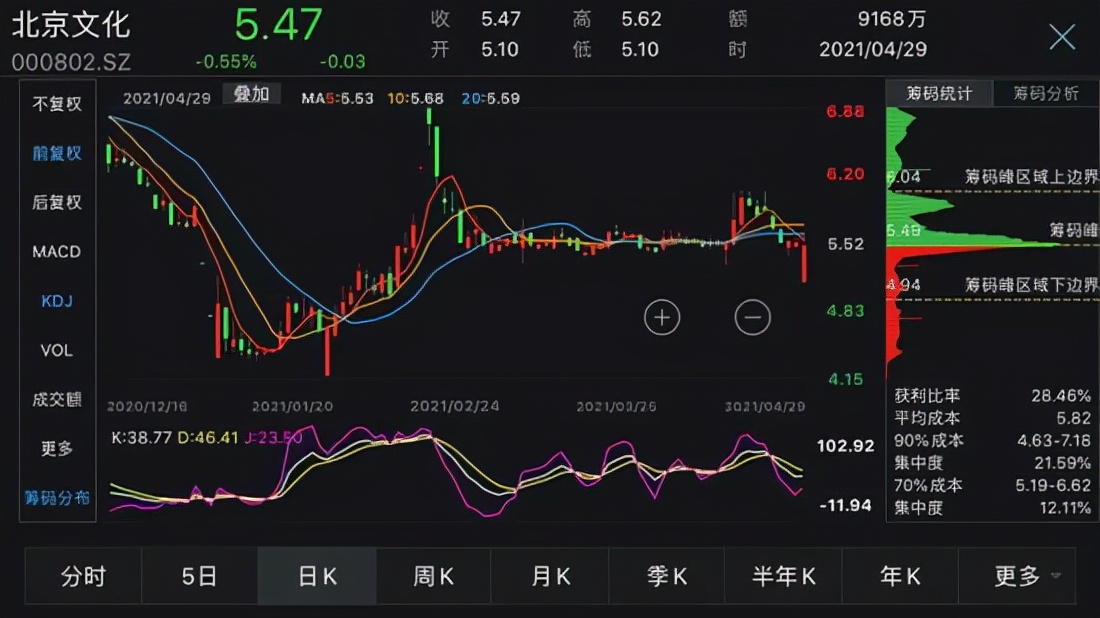Image resolution: width=1100 pixels, height=618 pixels.
Task: Open the 筹码分析 tab
Action: 1046,93
